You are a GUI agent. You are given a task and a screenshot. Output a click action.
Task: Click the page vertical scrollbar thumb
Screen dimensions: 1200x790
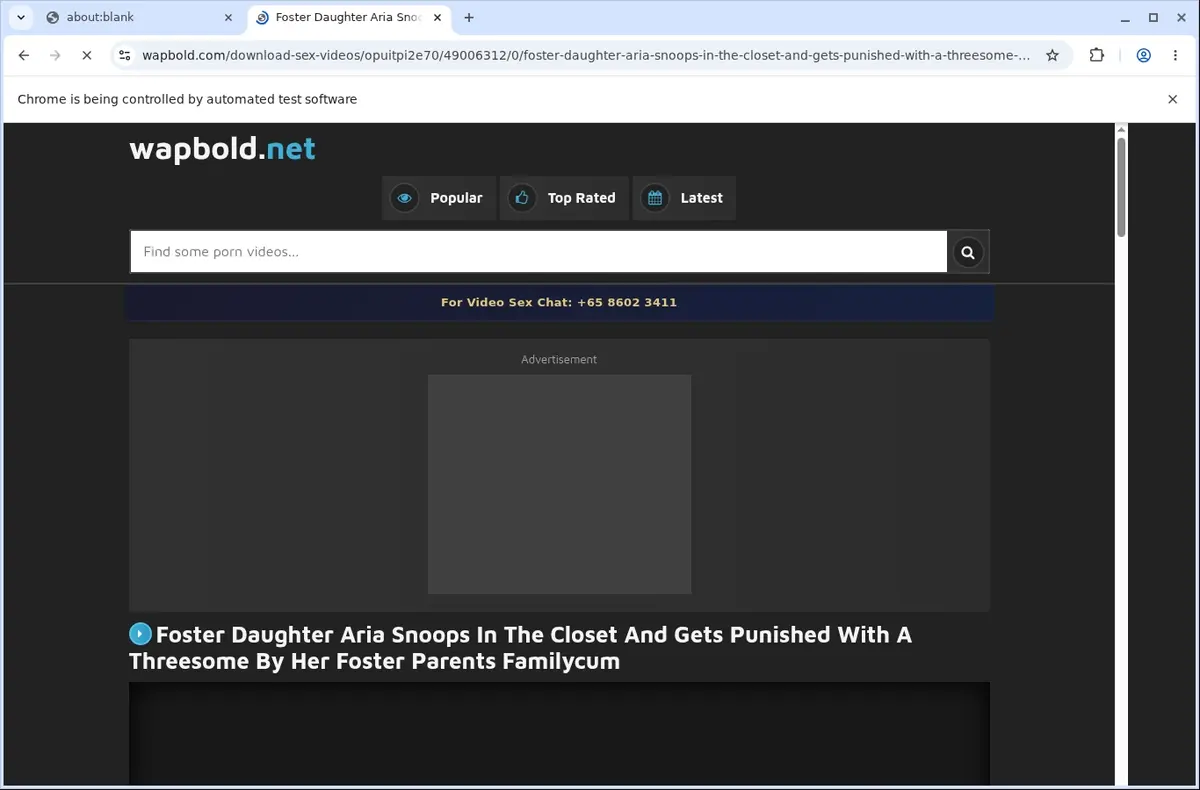tap(1121, 187)
